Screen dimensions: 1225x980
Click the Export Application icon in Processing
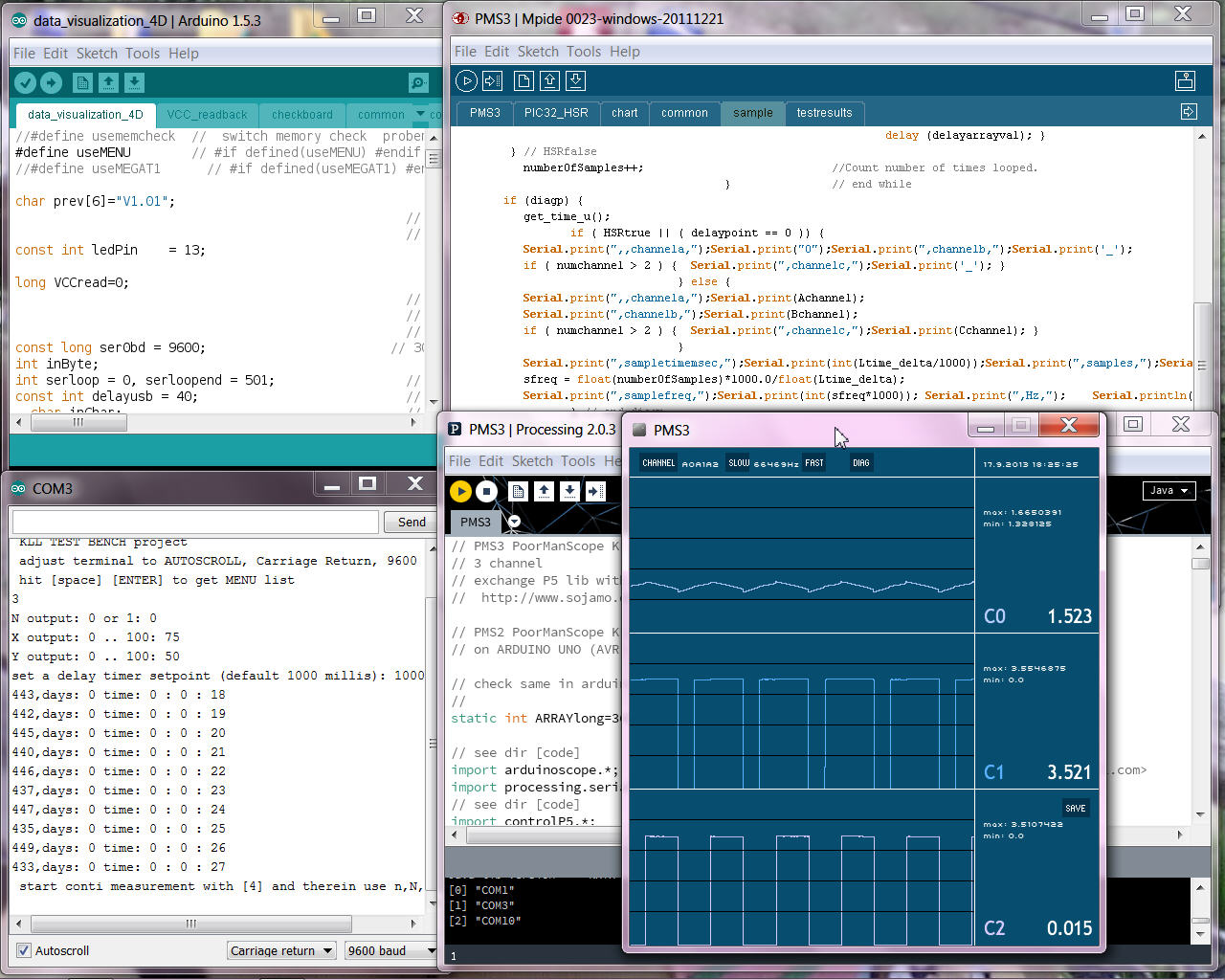tap(595, 491)
